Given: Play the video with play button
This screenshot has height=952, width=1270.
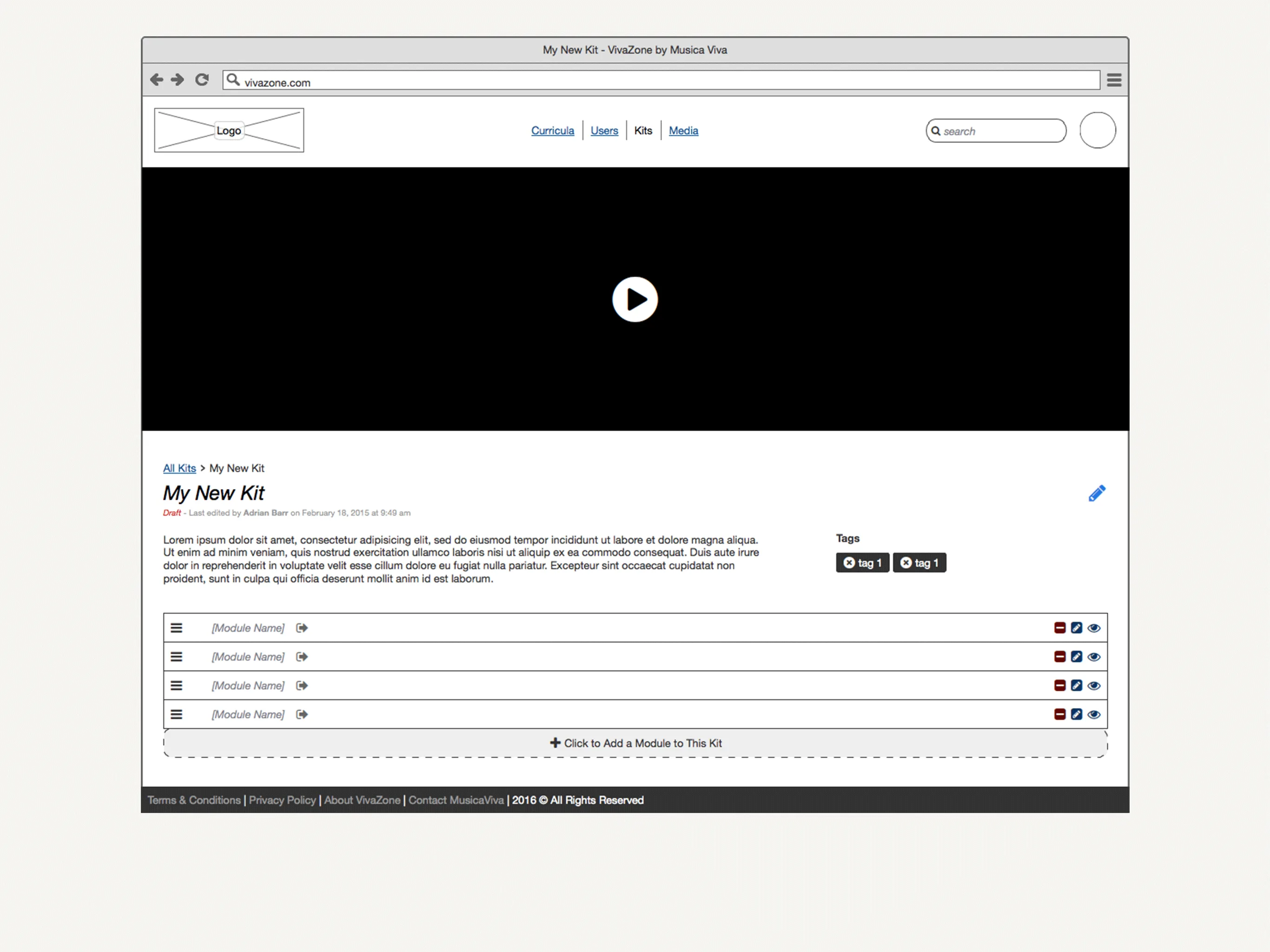Looking at the screenshot, I should [x=635, y=299].
